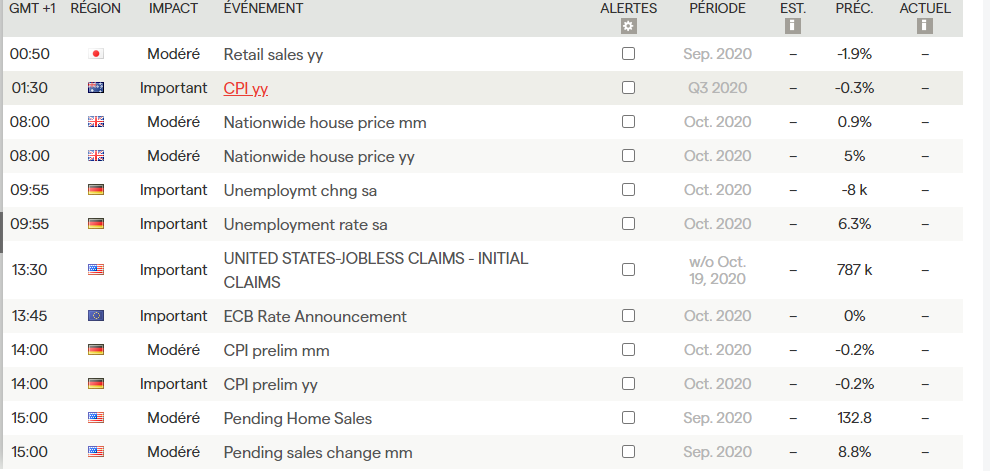
Task: Click the Australia flag icon
Action: pos(96,88)
